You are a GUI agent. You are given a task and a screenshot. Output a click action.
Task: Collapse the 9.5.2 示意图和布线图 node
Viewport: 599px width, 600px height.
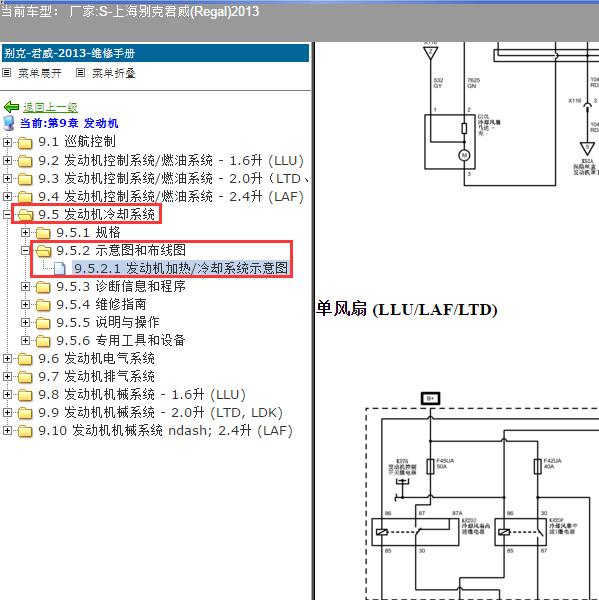coord(25,250)
